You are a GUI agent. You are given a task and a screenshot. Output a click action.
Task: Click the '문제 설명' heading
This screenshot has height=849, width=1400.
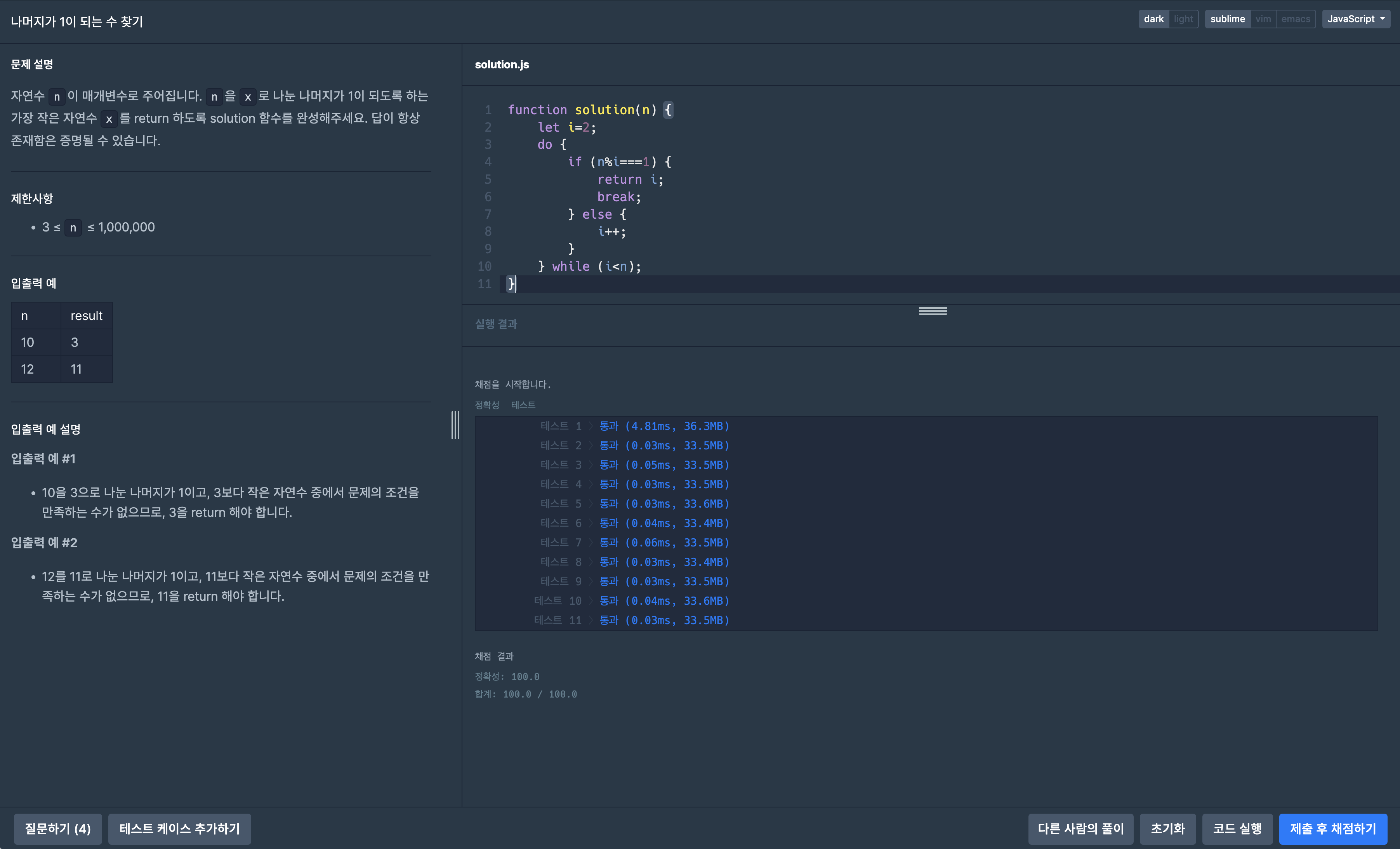32,64
